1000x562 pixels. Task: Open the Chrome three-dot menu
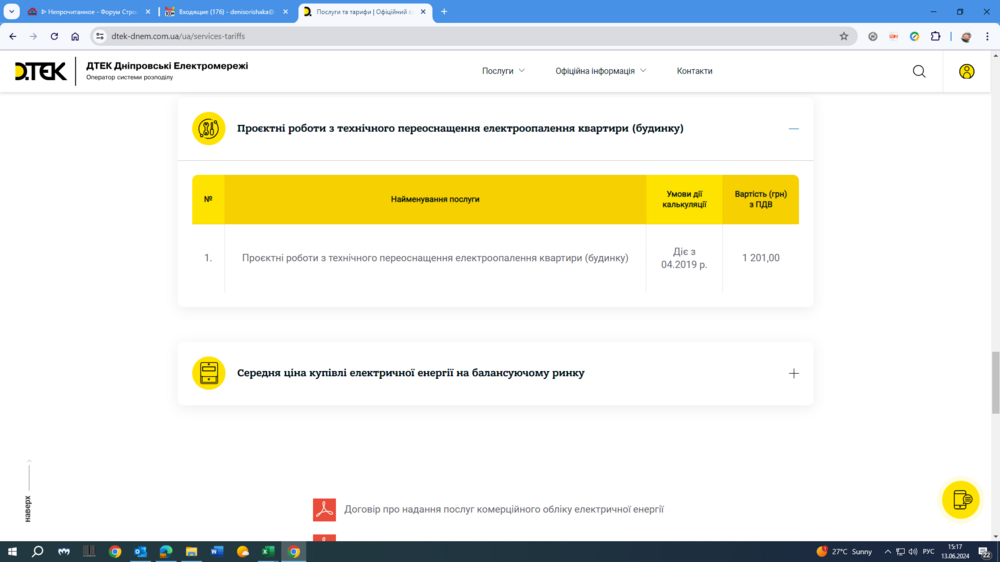click(x=987, y=36)
